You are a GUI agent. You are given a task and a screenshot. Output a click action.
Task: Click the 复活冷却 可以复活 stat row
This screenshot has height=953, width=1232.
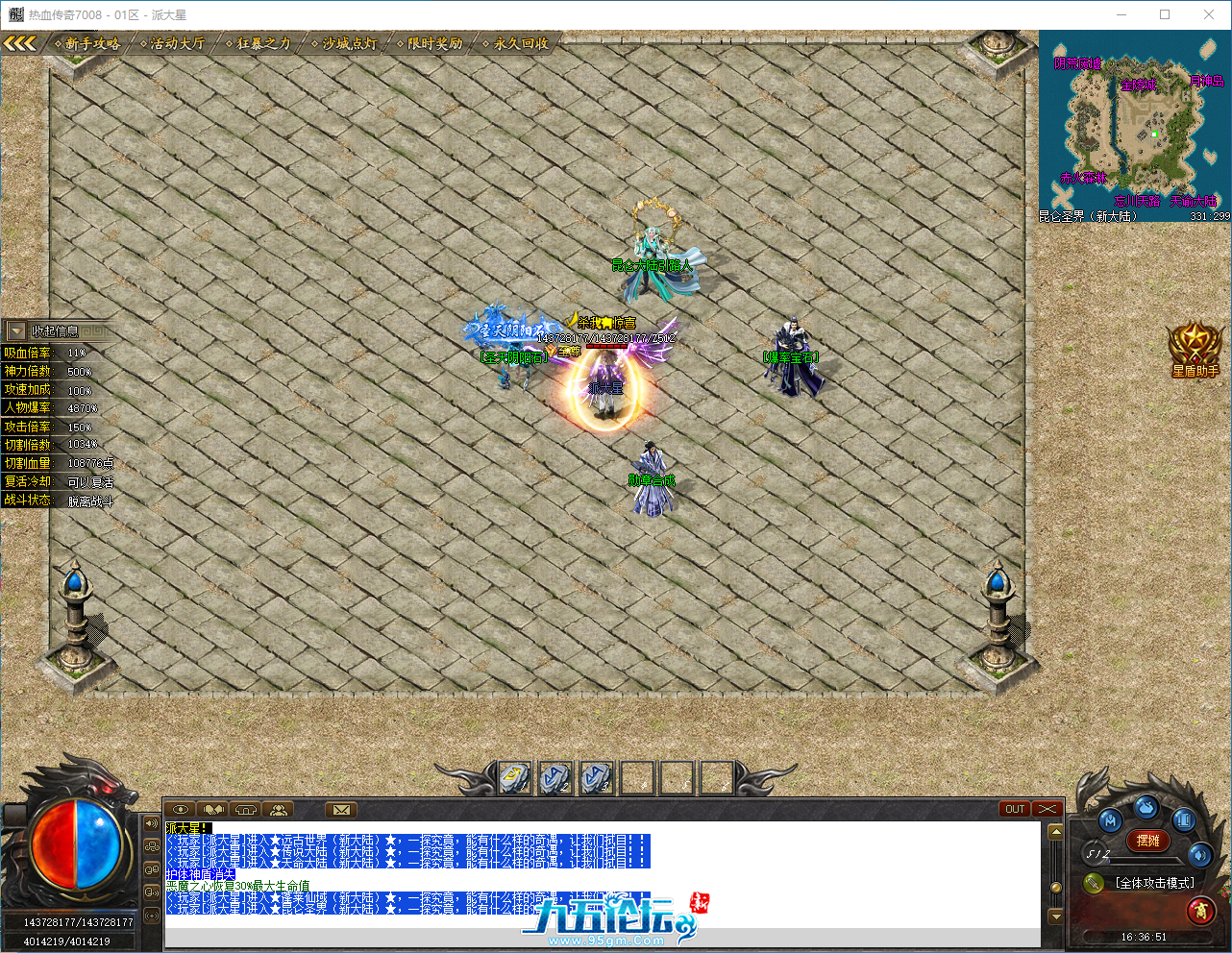(58, 481)
